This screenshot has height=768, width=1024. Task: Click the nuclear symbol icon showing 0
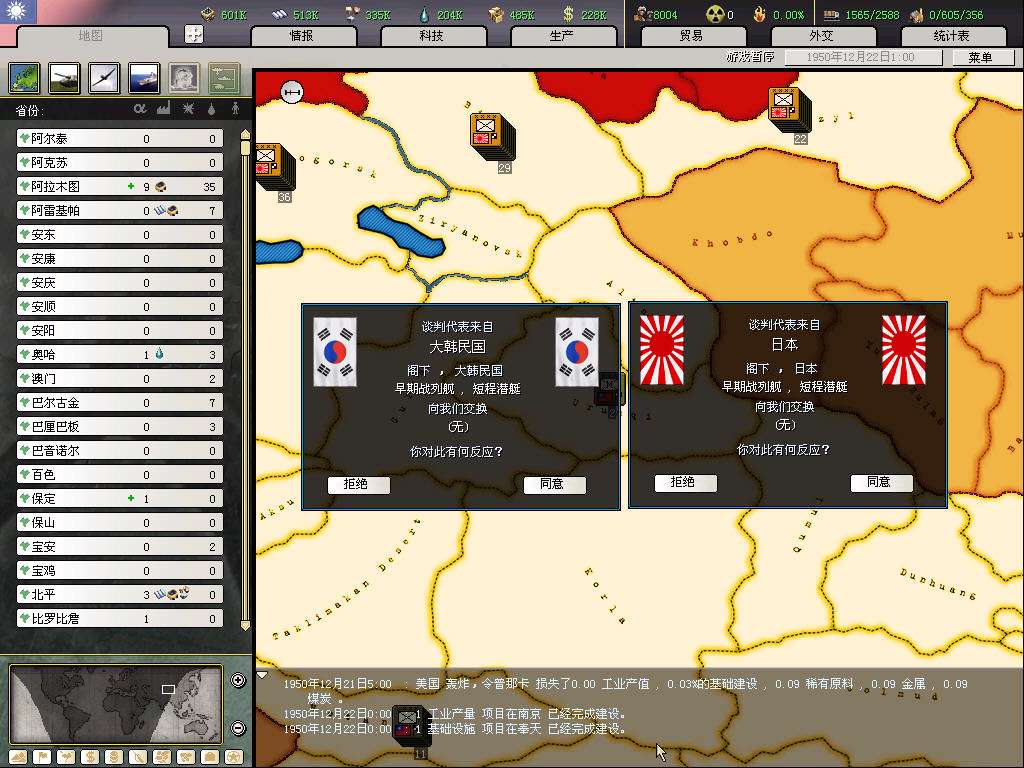(x=715, y=14)
